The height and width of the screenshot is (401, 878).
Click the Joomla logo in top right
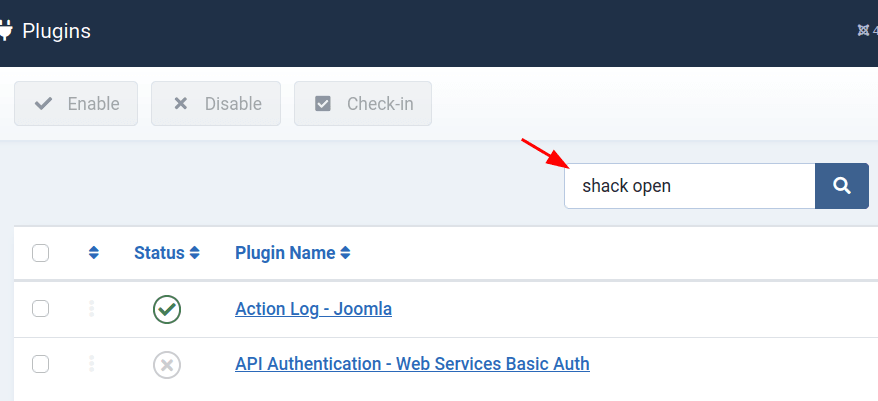pyautogui.click(x=863, y=30)
